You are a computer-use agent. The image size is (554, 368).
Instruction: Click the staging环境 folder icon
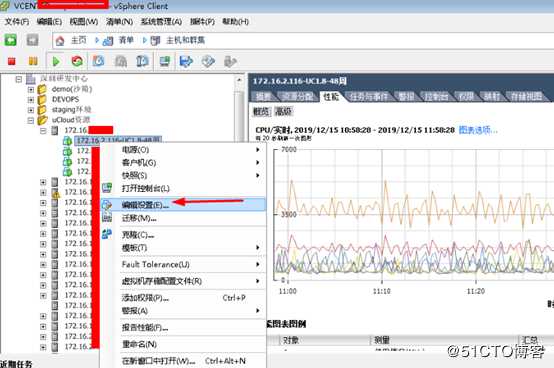[x=42, y=110]
